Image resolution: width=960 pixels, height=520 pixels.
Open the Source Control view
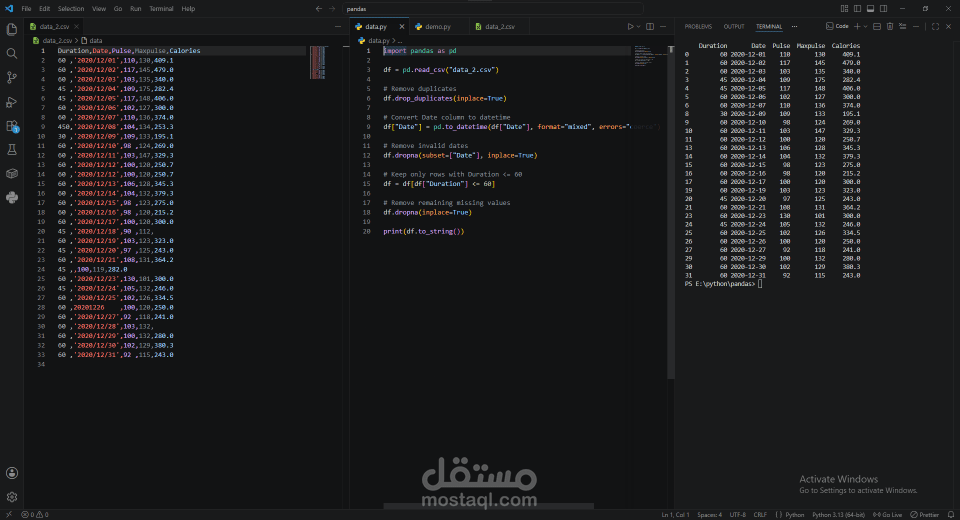click(12, 77)
